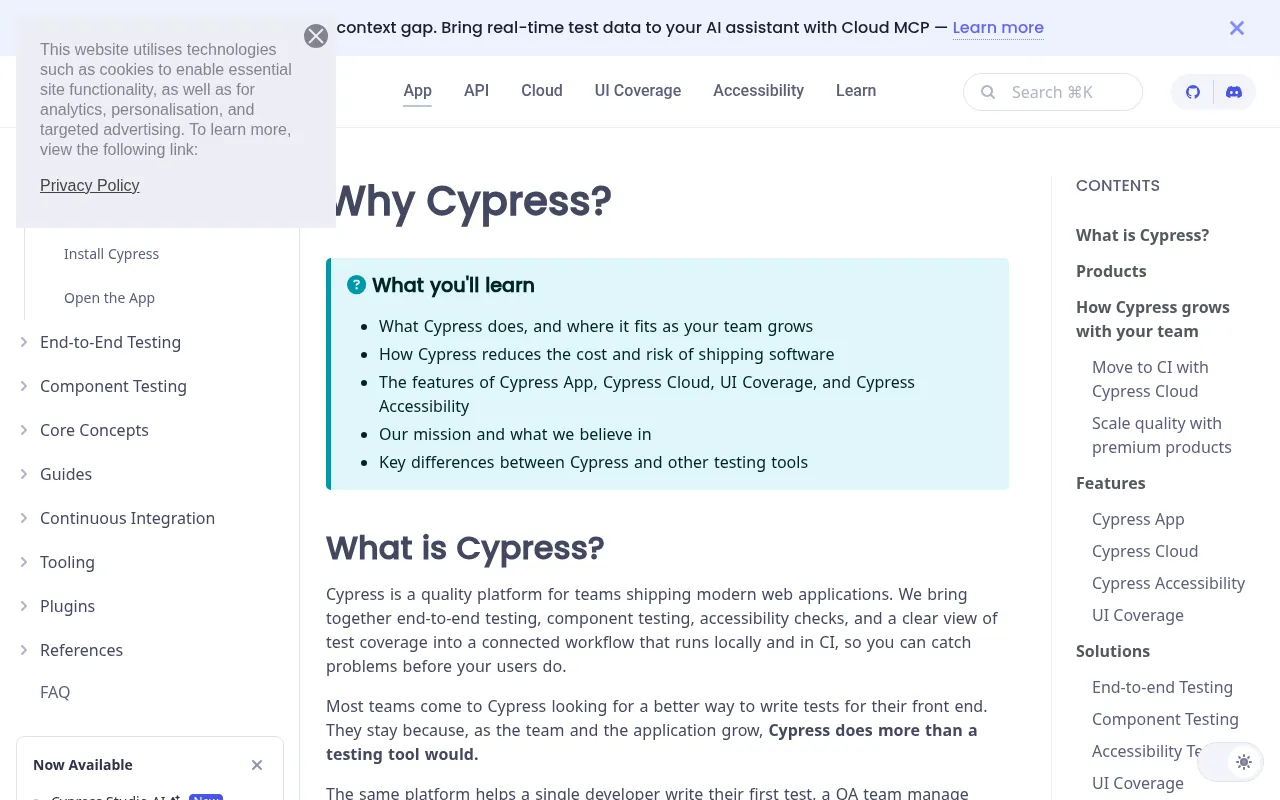Open the Privacy Policy link
The image size is (1280, 800).
tap(89, 186)
